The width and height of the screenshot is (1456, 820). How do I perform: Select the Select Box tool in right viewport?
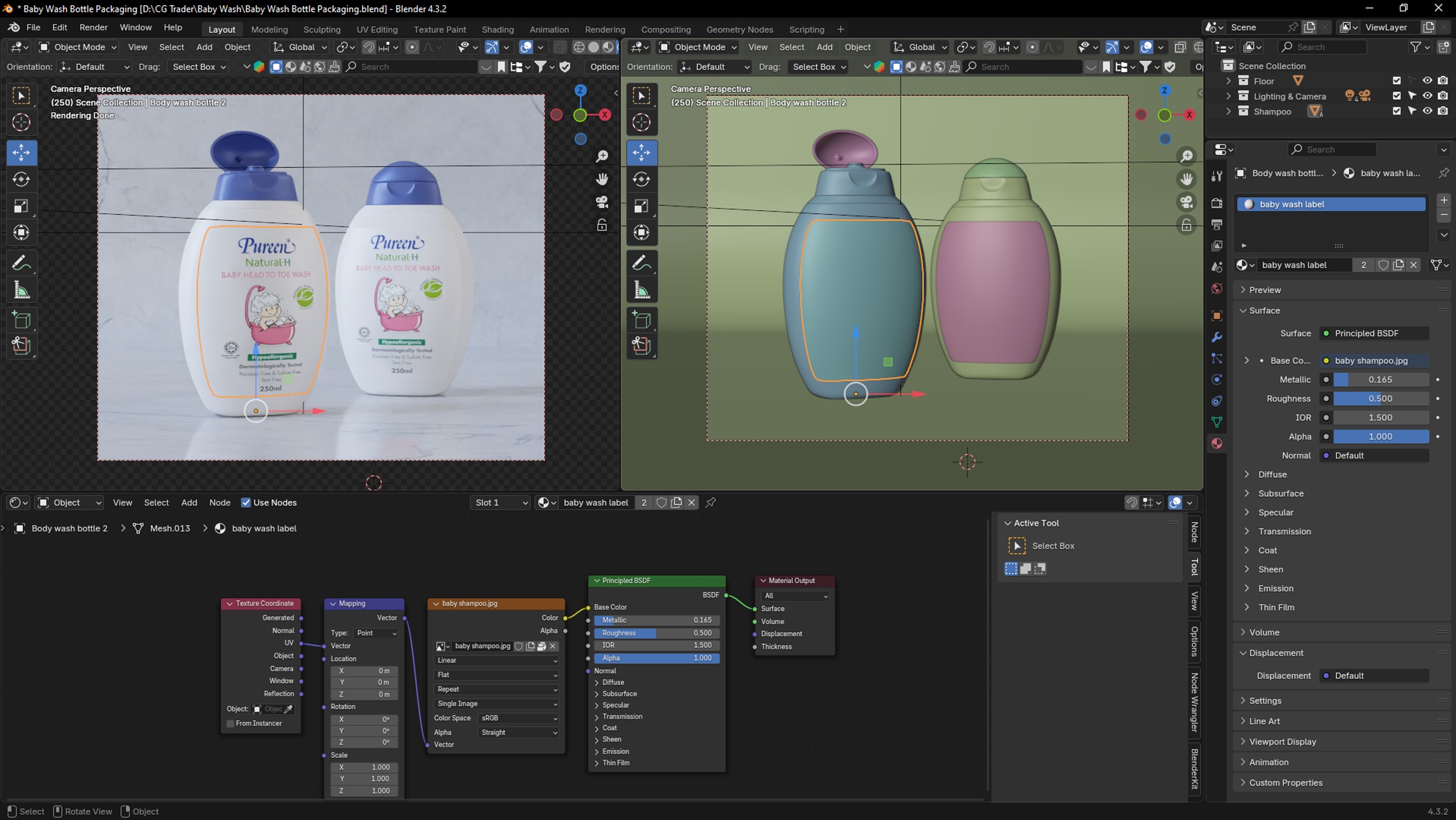click(x=641, y=96)
